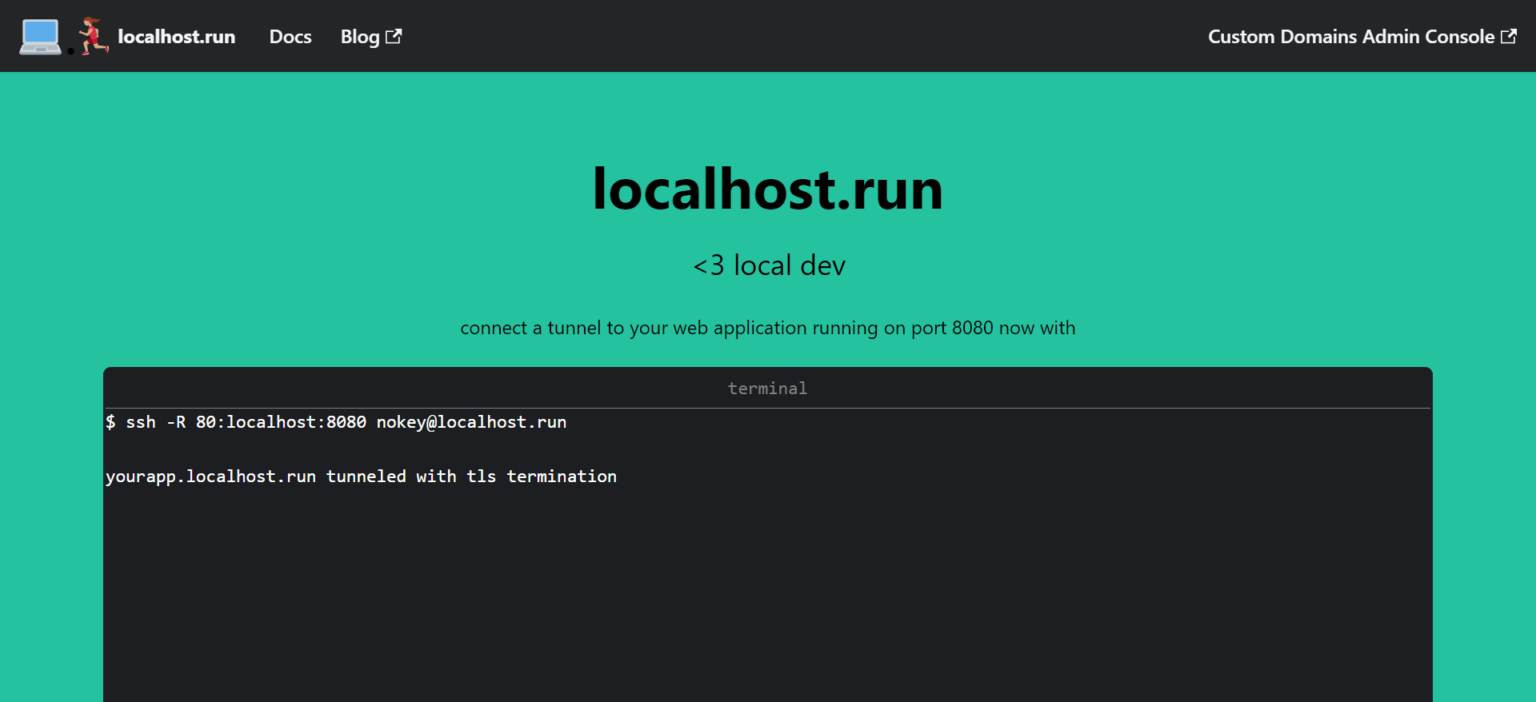Click the <3 local dev tagline

pos(767,264)
